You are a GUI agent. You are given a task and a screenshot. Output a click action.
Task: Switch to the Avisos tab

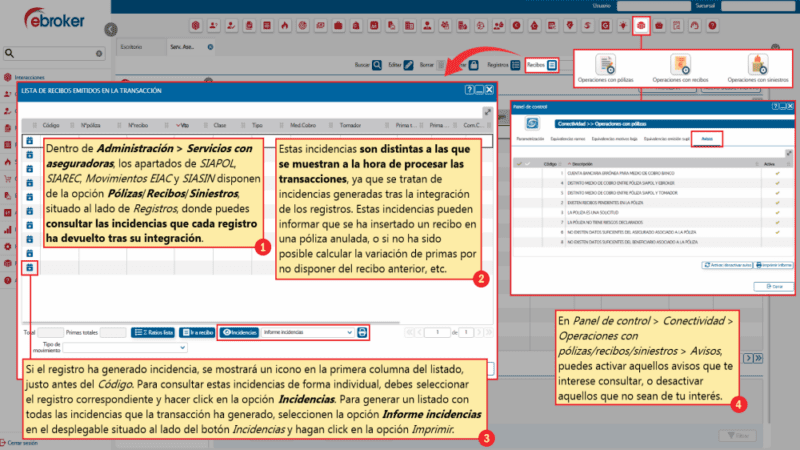pyautogui.click(x=707, y=139)
